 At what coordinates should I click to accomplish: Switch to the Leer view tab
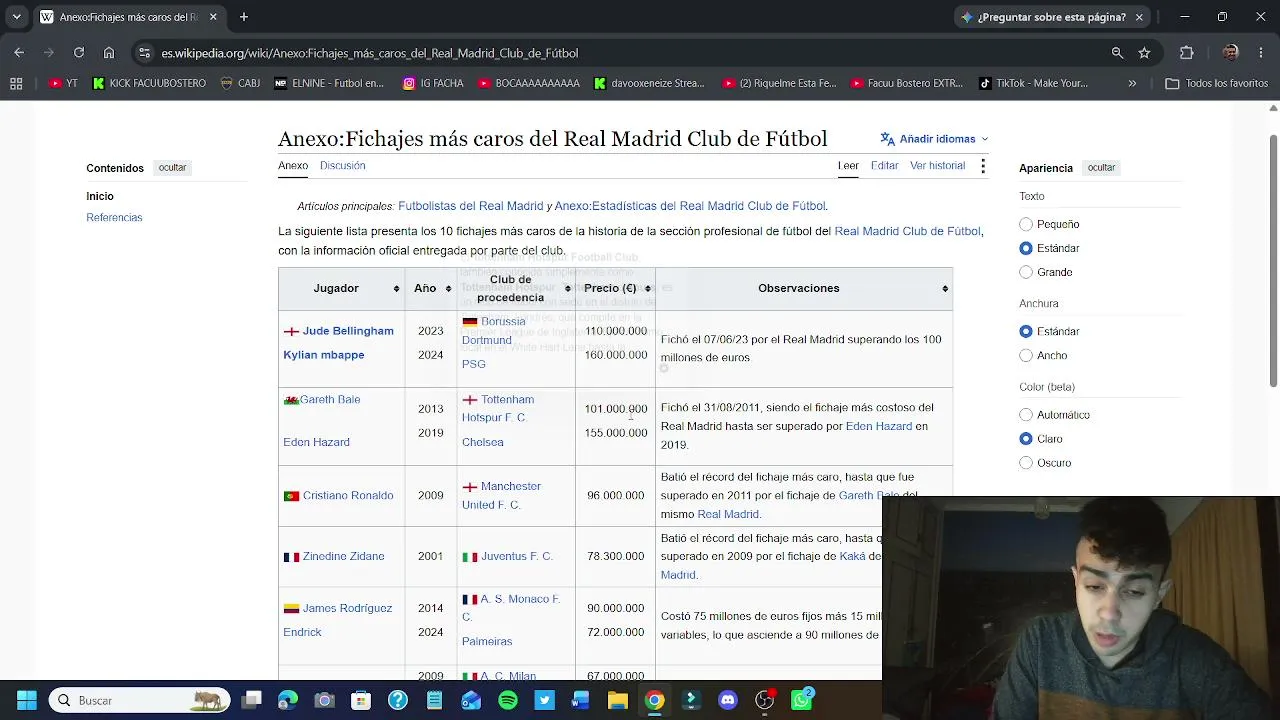tap(848, 166)
